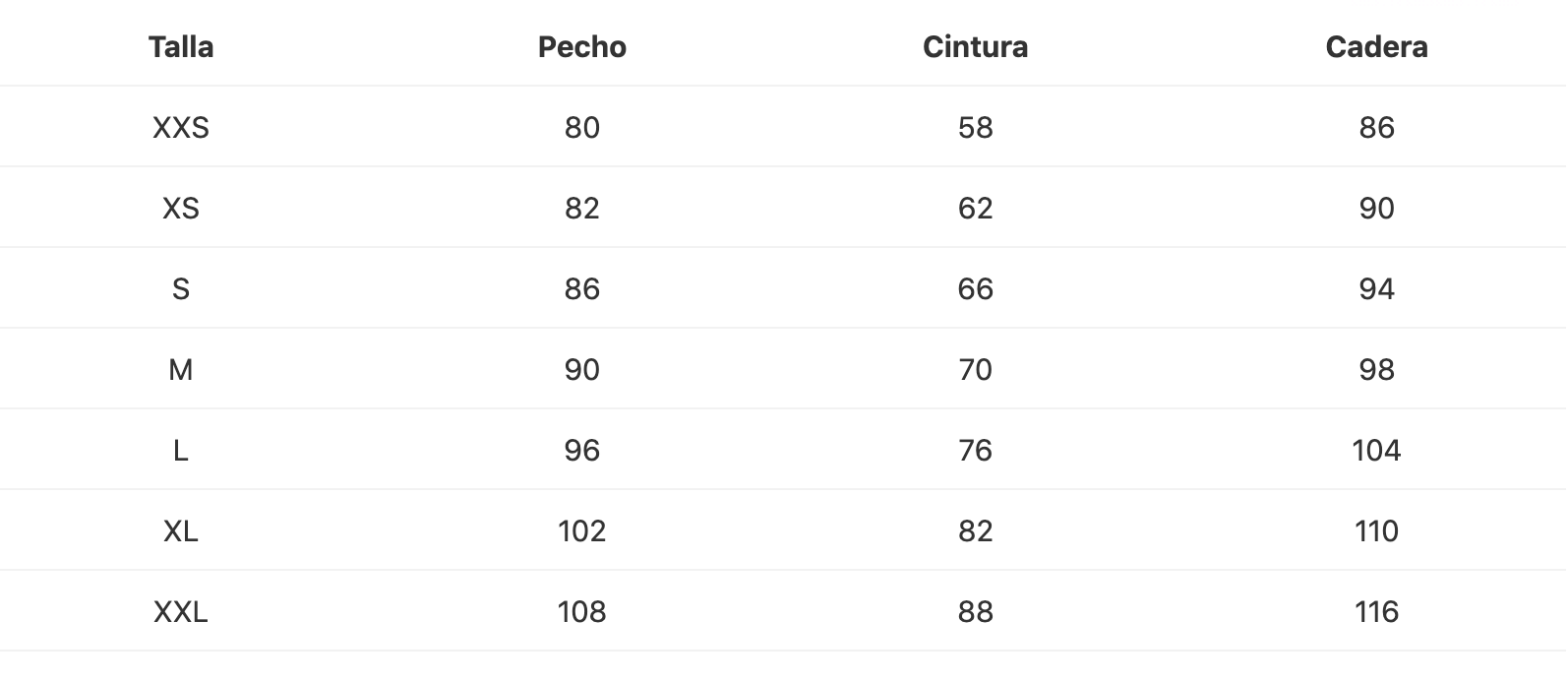Click the Pecho value 80 for XXS
Viewport: 1568px width, 683px height.
582,128
